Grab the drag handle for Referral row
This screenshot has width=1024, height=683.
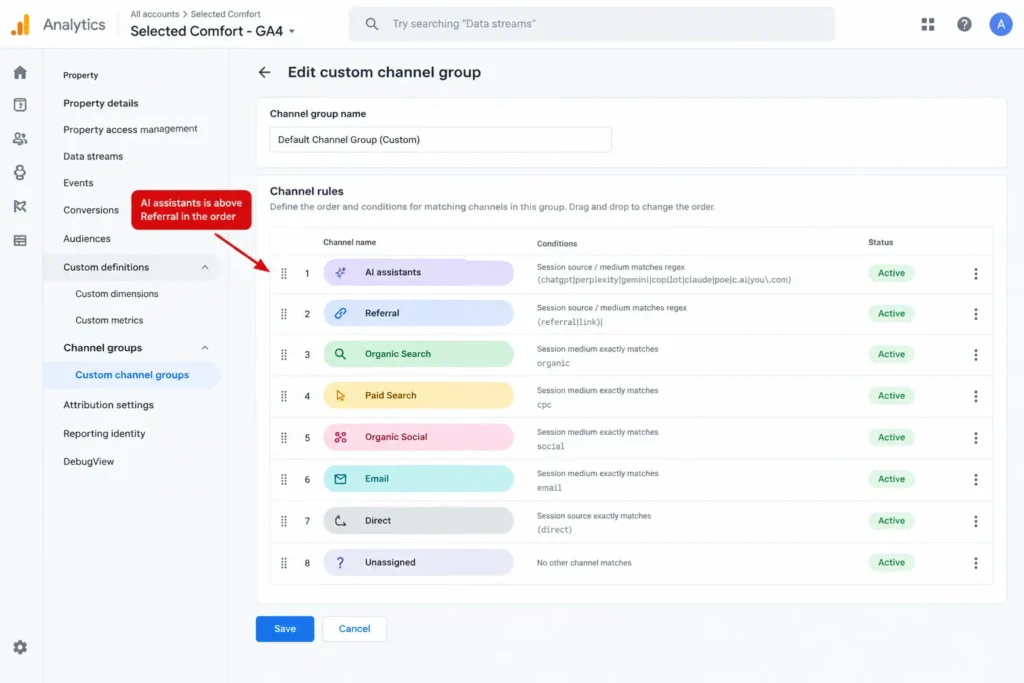coord(283,314)
